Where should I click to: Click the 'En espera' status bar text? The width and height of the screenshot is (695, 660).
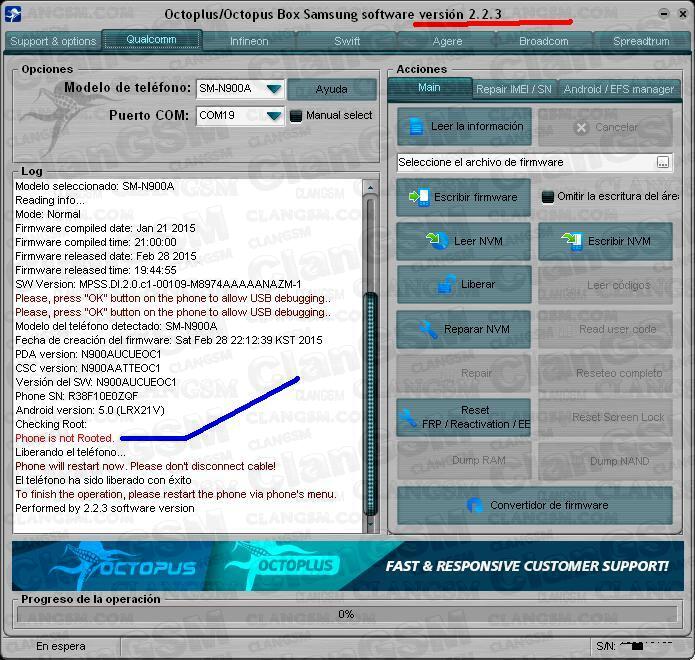click(x=61, y=646)
